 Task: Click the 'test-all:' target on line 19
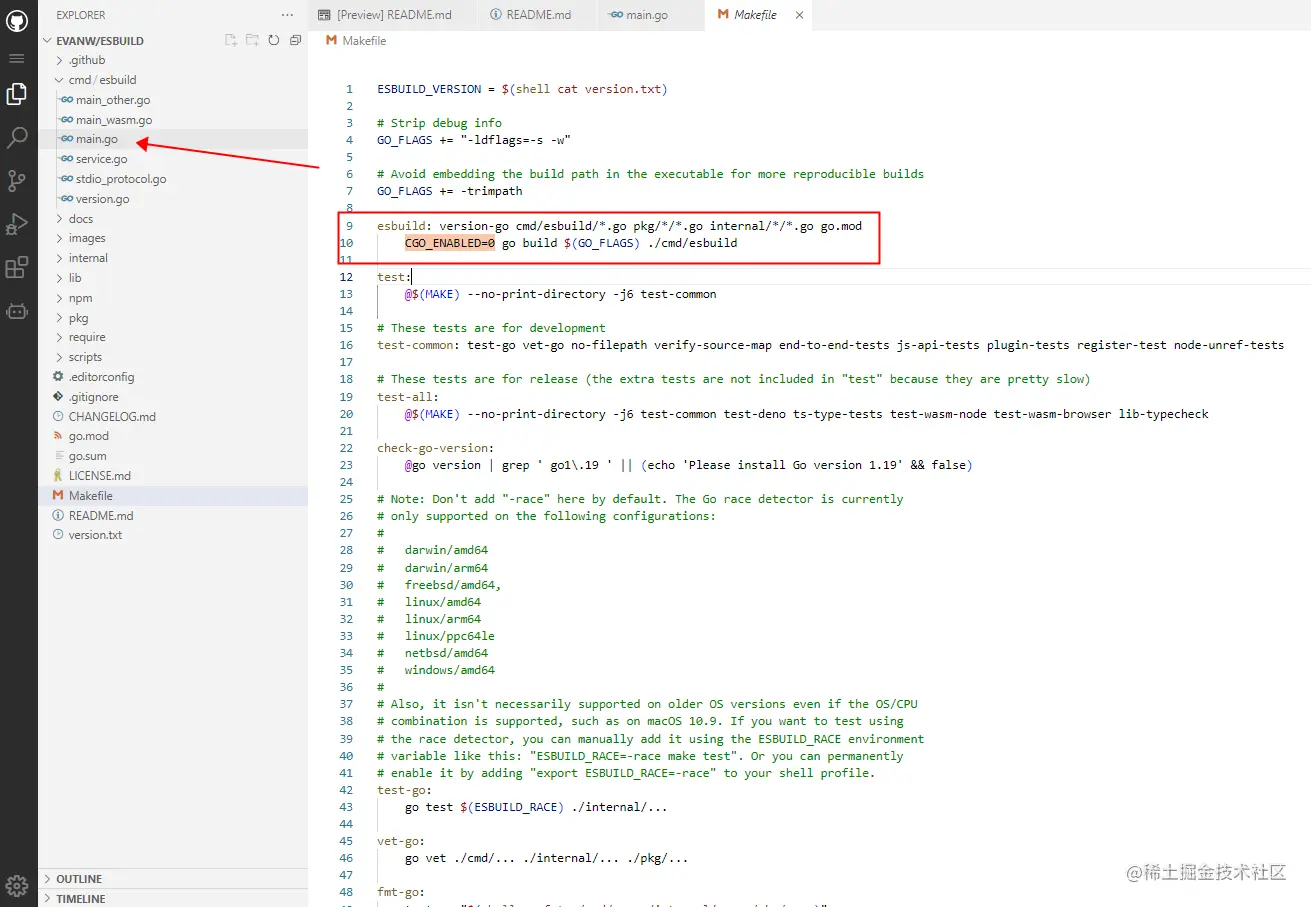(x=408, y=397)
